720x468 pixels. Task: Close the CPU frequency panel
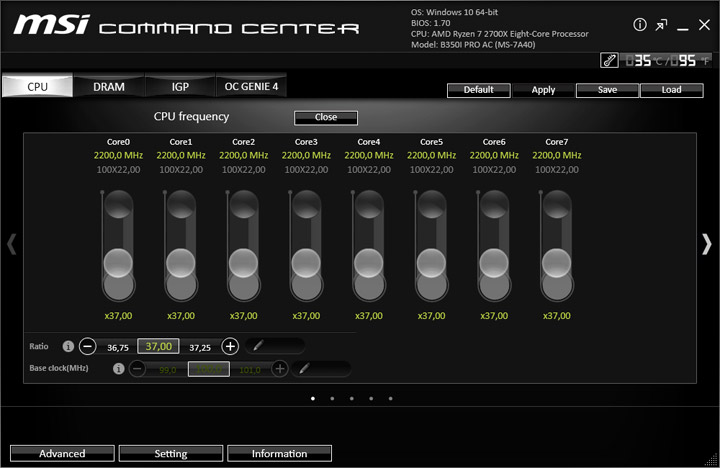pyautogui.click(x=326, y=118)
